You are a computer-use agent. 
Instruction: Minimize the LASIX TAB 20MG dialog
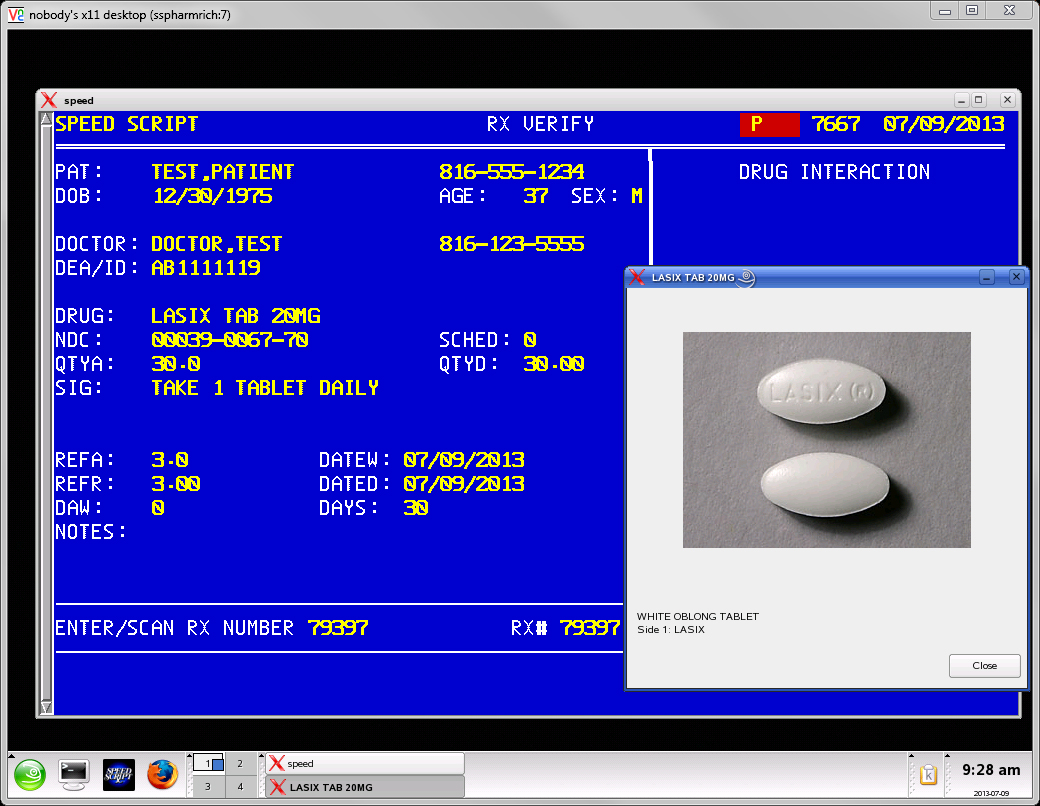[987, 277]
